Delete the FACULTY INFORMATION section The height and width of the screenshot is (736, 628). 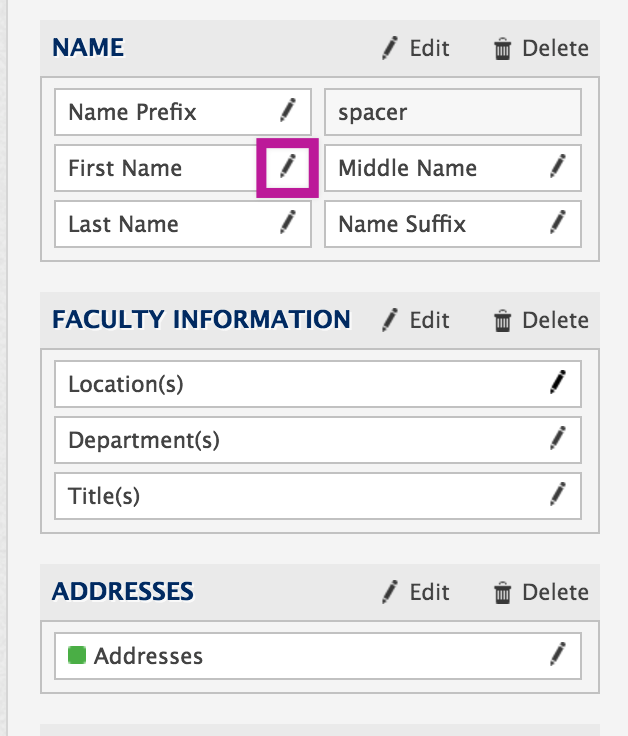click(541, 320)
